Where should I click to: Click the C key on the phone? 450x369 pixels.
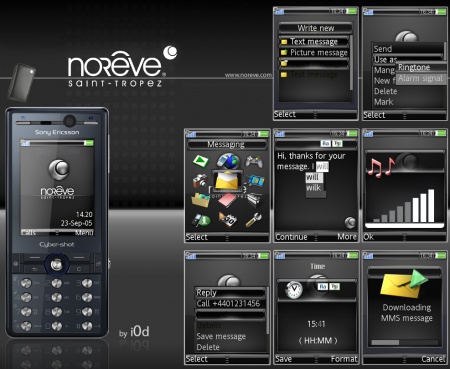[x=79, y=269]
